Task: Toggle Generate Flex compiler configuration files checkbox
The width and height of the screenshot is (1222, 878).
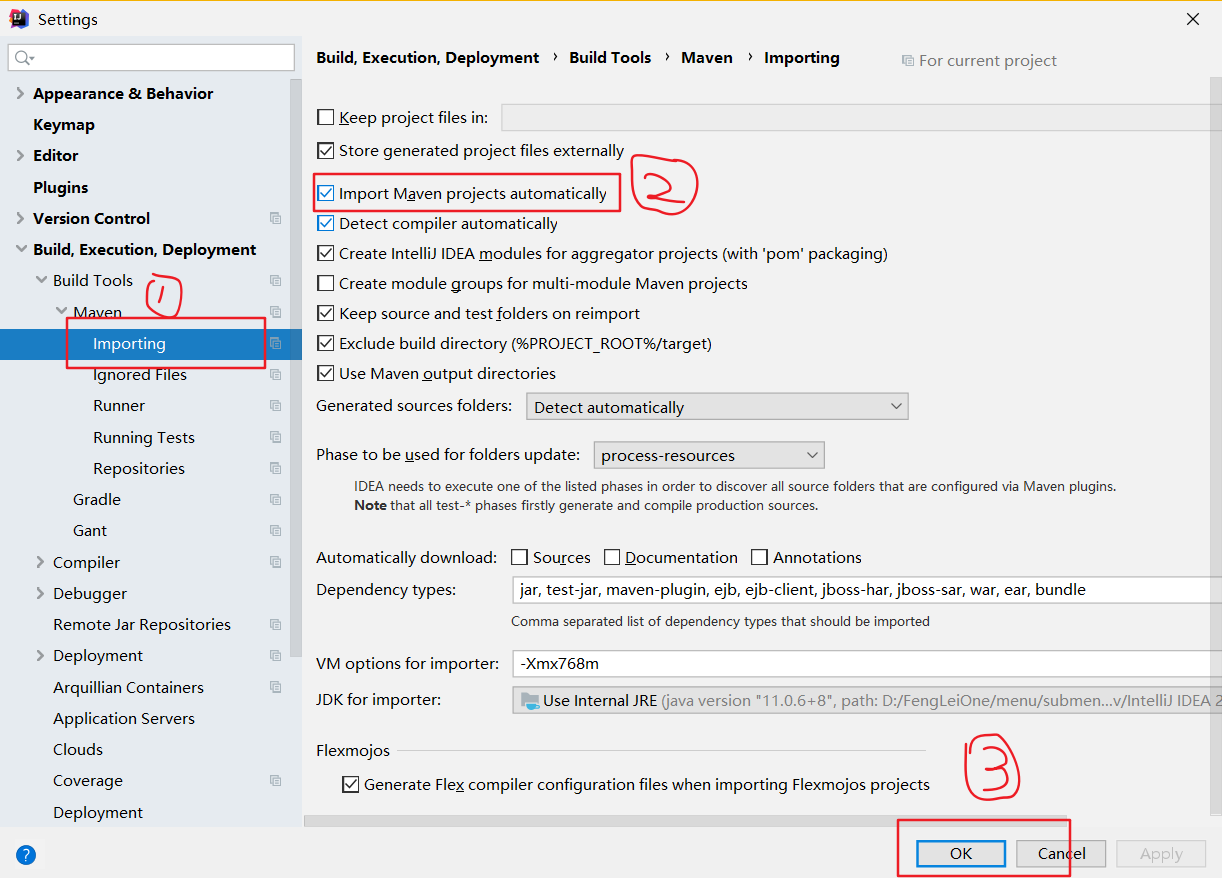Action: (x=350, y=784)
